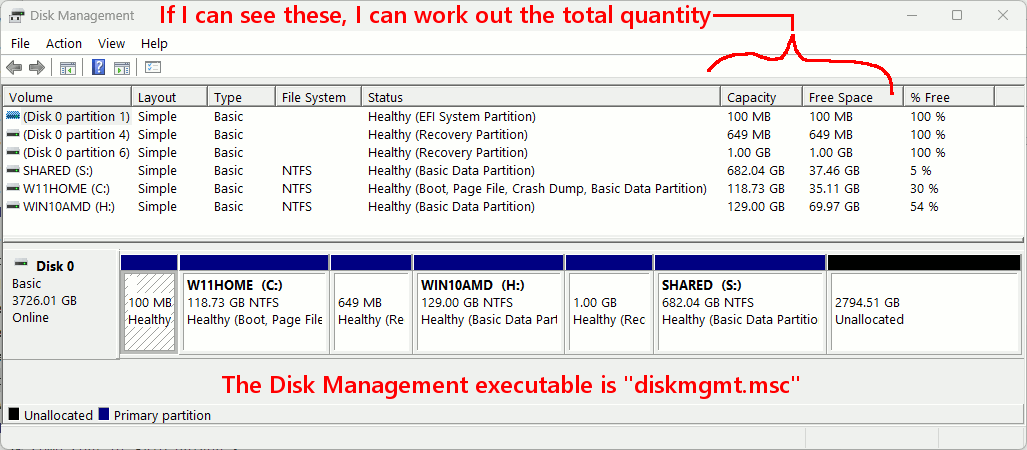The image size is (1027, 450).
Task: Select the 'SHARED (S:)' name in volume list
Action: point(56,171)
